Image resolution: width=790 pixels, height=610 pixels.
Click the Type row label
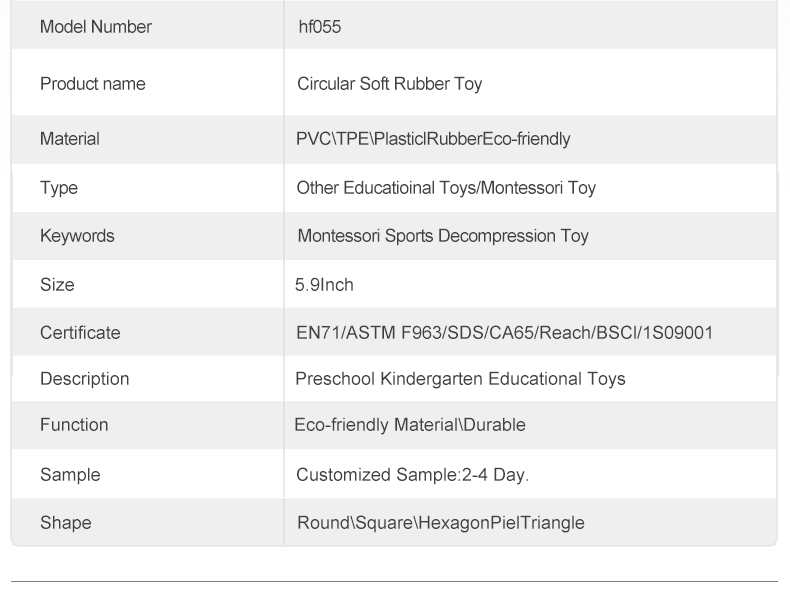[x=58, y=187]
